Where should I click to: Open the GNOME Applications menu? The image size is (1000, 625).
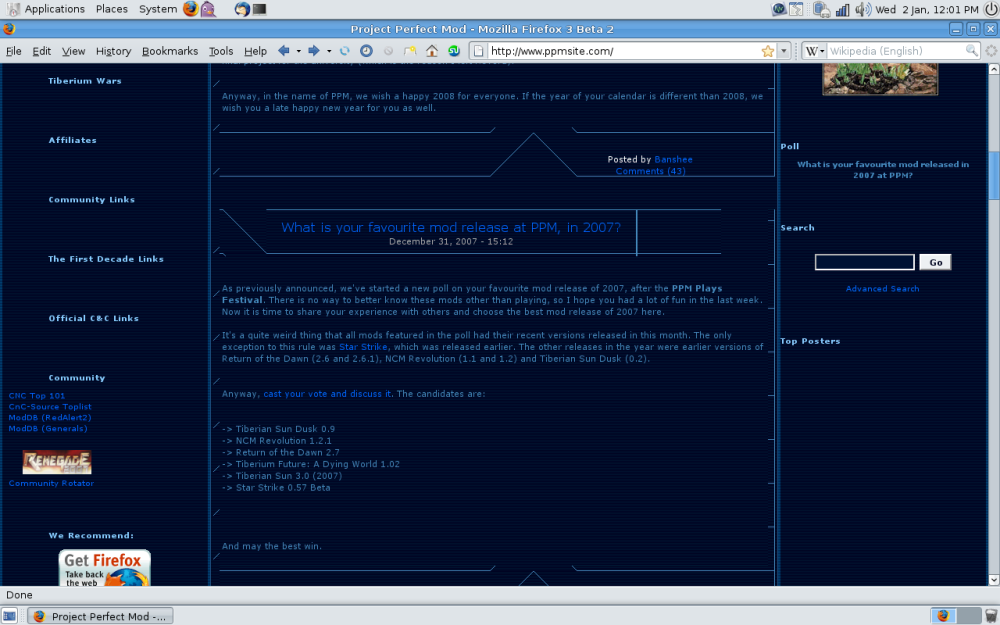(x=46, y=9)
